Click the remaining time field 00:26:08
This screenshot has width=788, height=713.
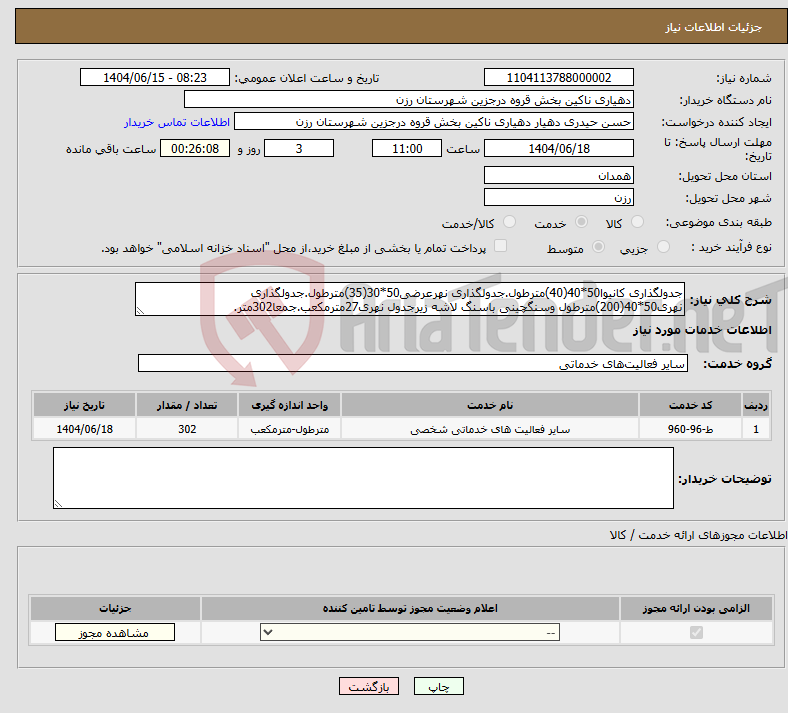[195, 148]
